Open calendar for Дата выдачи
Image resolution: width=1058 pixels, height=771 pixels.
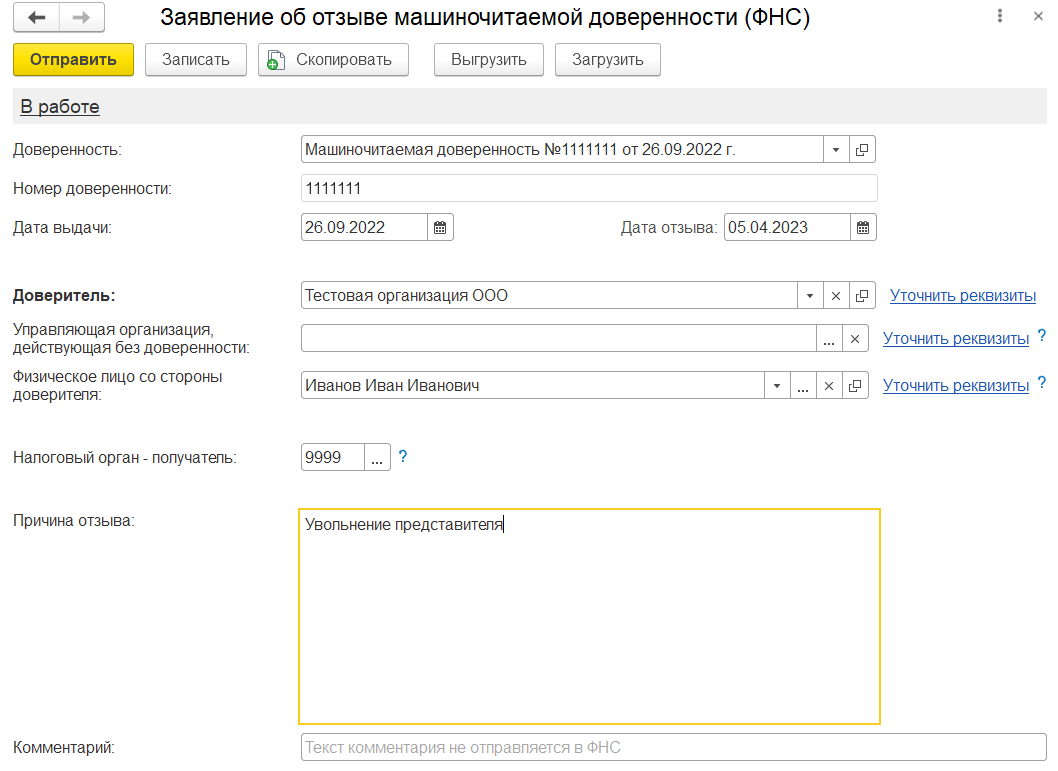(440, 227)
